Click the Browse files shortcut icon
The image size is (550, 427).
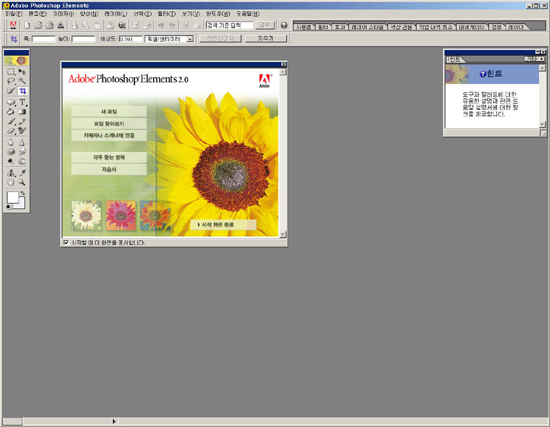click(x=49, y=25)
